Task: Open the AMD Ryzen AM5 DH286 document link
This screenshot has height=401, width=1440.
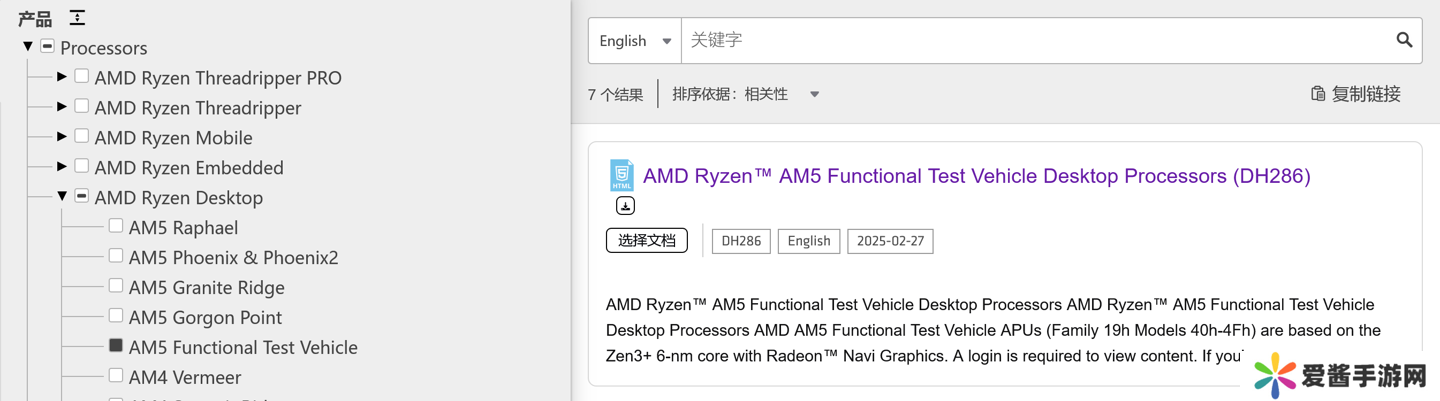Action: (976, 176)
